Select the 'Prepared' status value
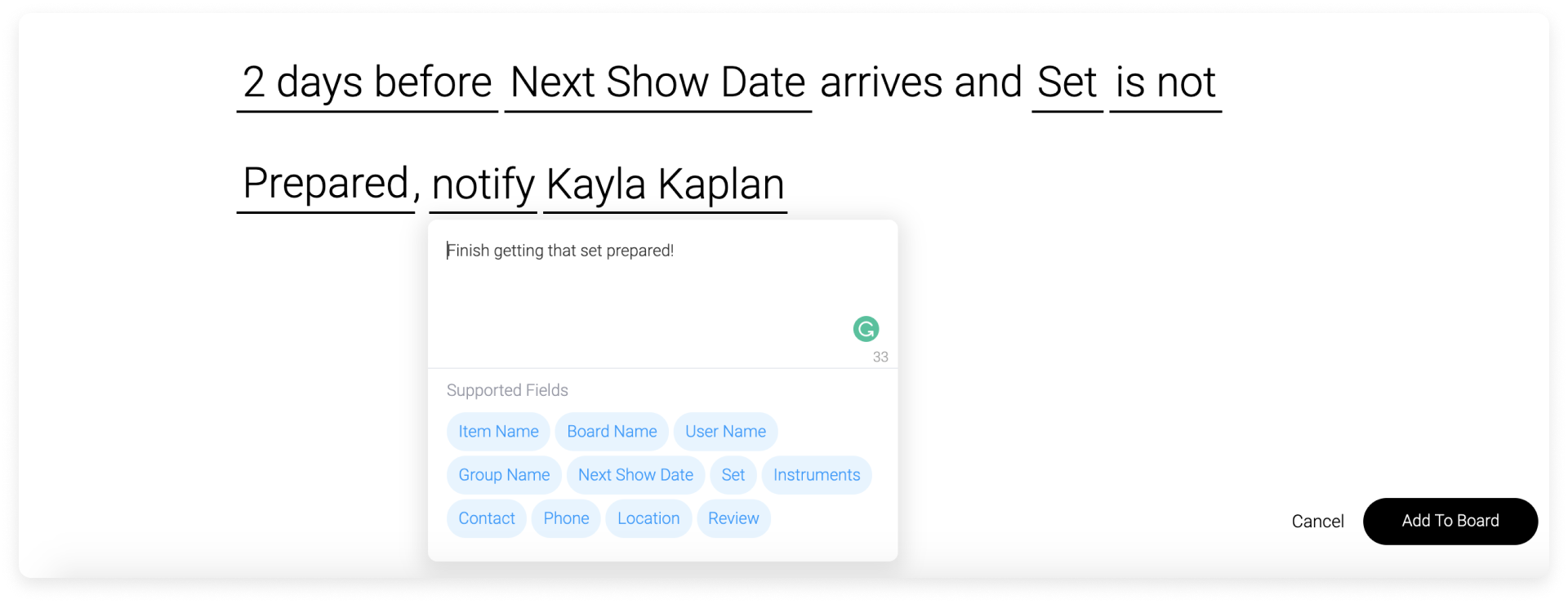This screenshot has height=604, width=1568. tap(326, 184)
